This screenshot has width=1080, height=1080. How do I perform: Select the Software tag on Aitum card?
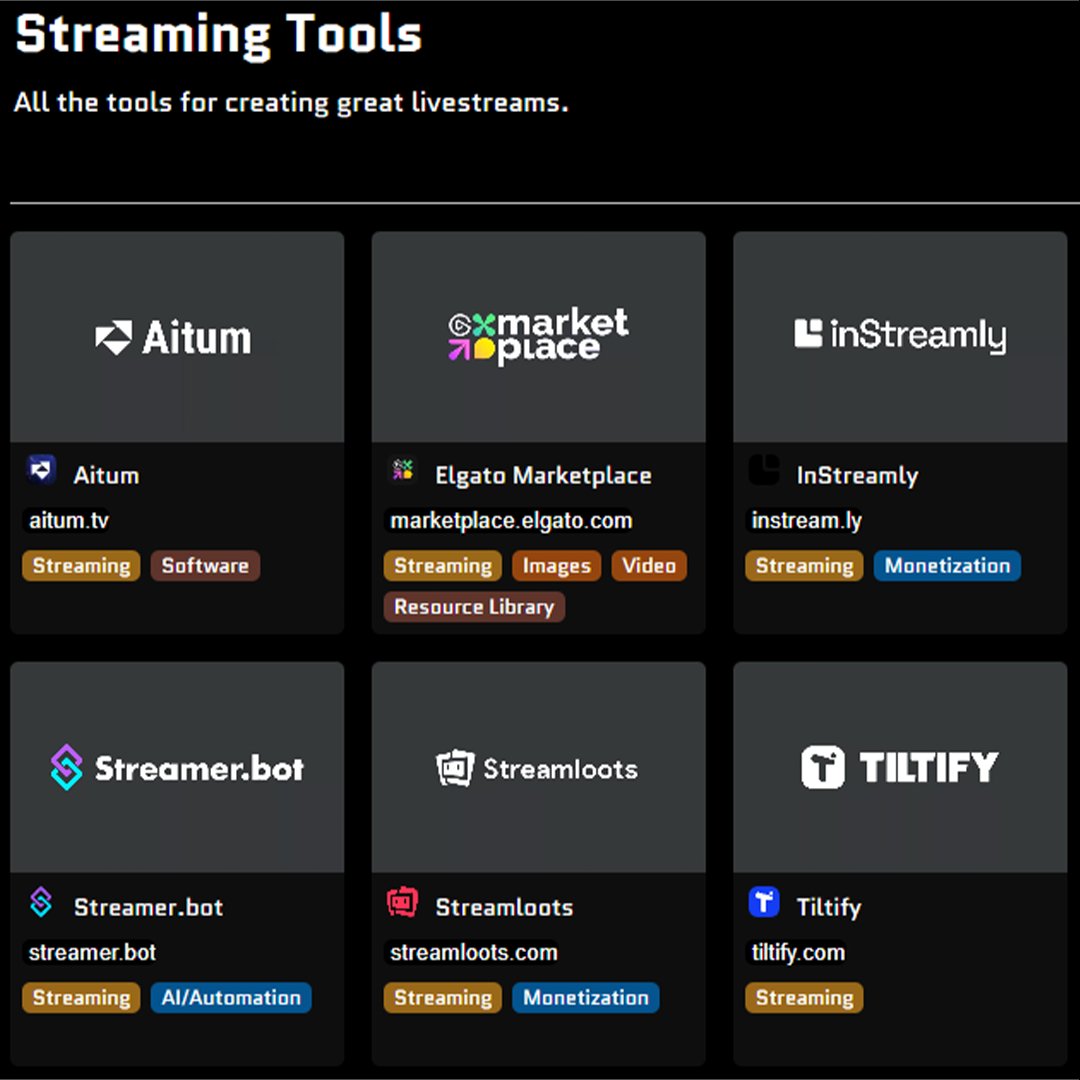click(205, 565)
